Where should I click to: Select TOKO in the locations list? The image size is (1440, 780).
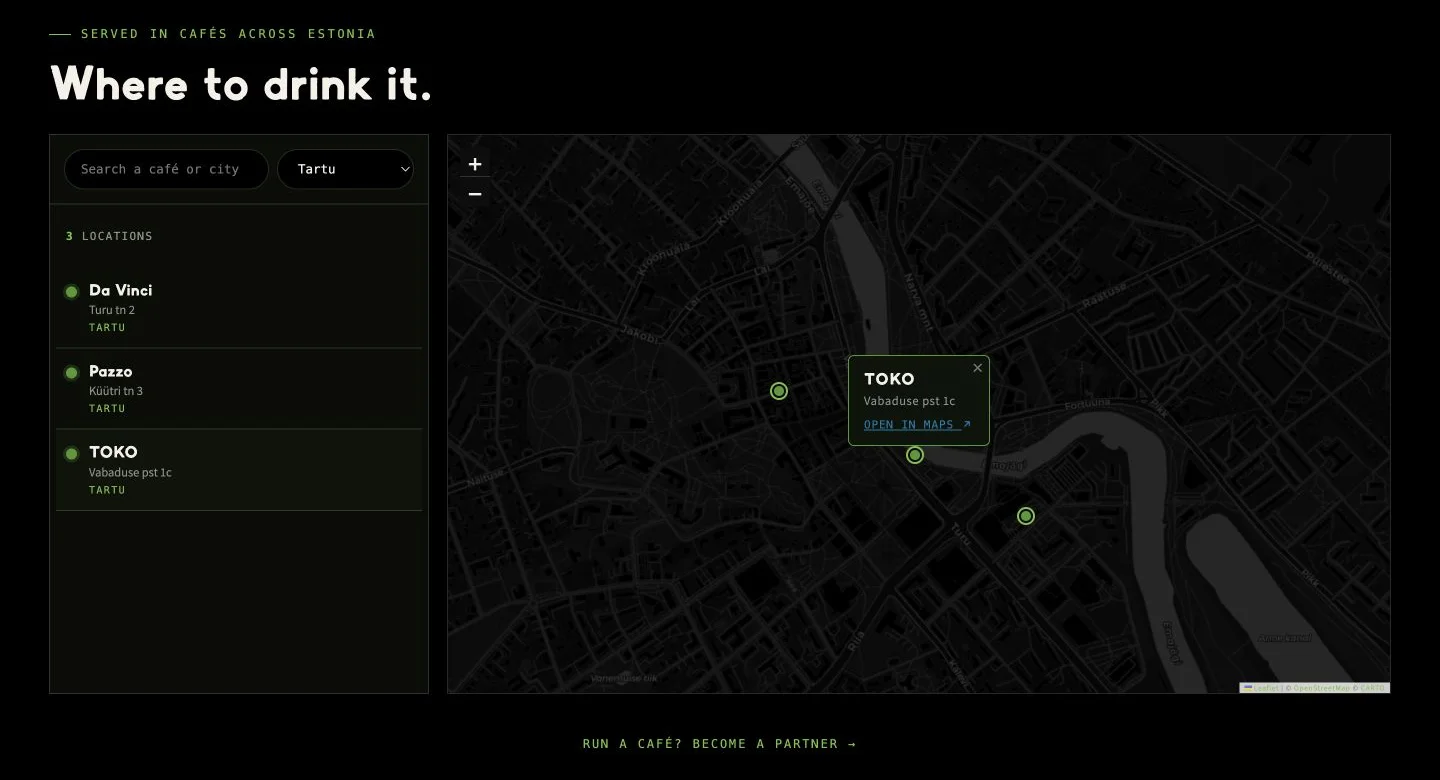tap(239, 470)
